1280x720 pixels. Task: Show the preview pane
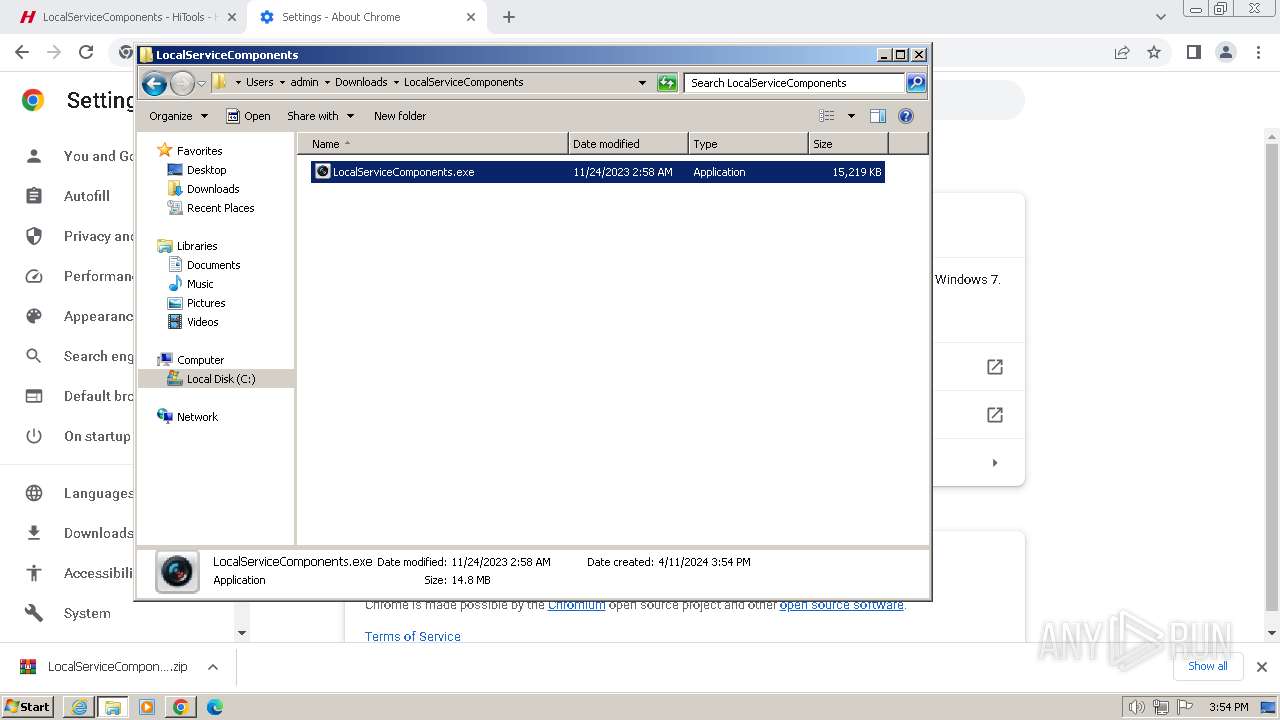click(878, 116)
